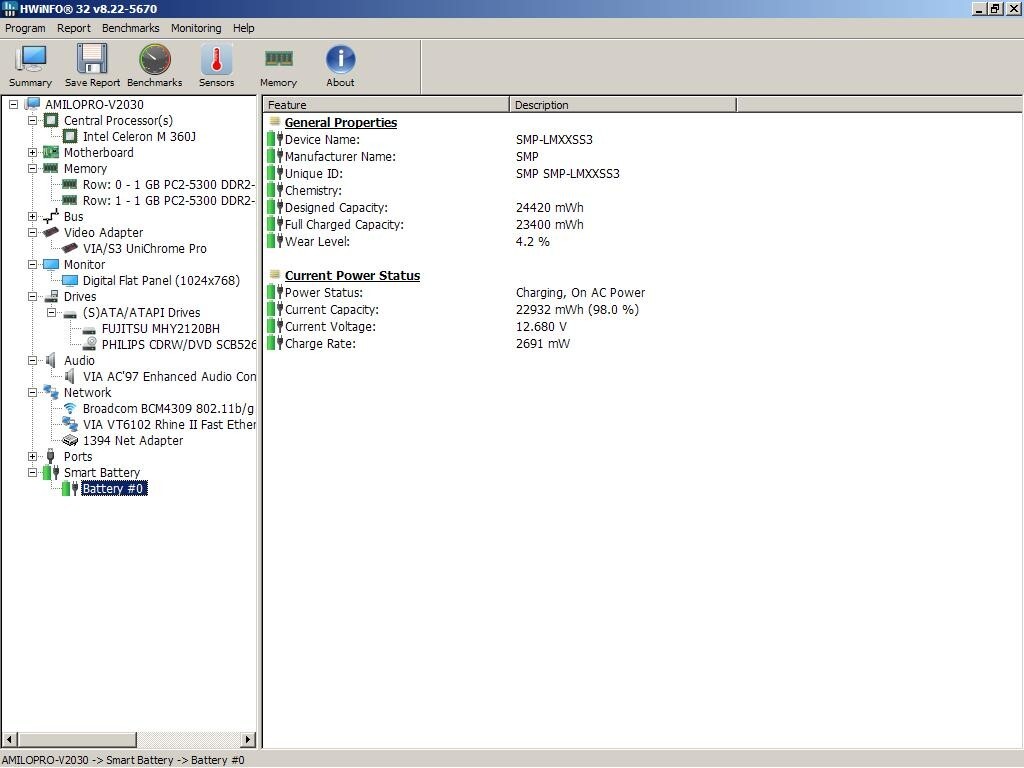1024x768 pixels.
Task: Click the Broadcom wireless adapter icon
Action: coord(70,408)
